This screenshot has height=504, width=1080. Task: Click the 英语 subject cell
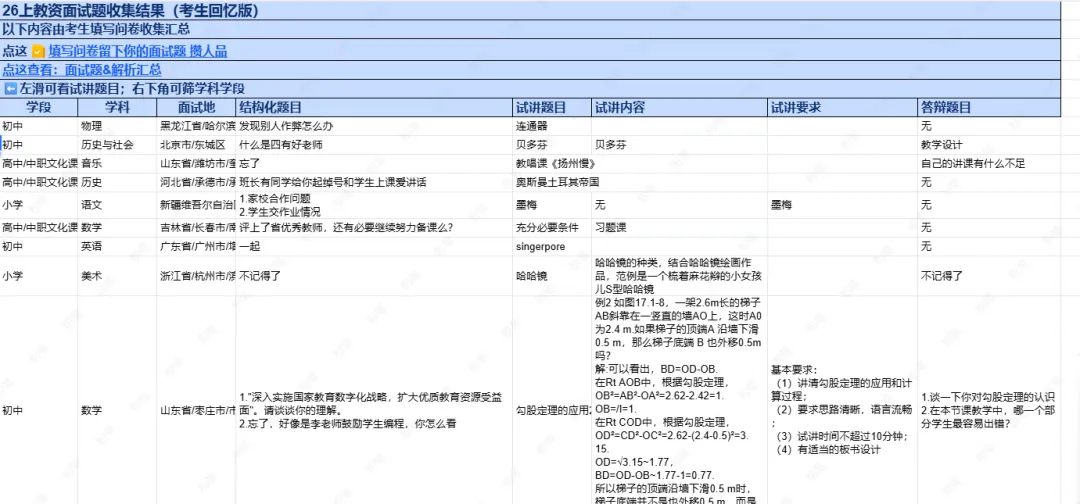[x=118, y=246]
